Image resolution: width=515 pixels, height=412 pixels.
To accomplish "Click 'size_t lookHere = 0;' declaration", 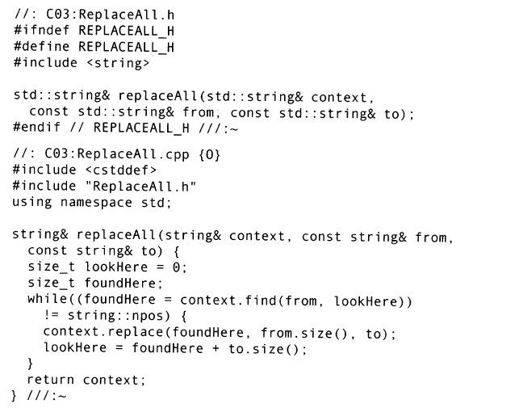I will pos(107,267).
